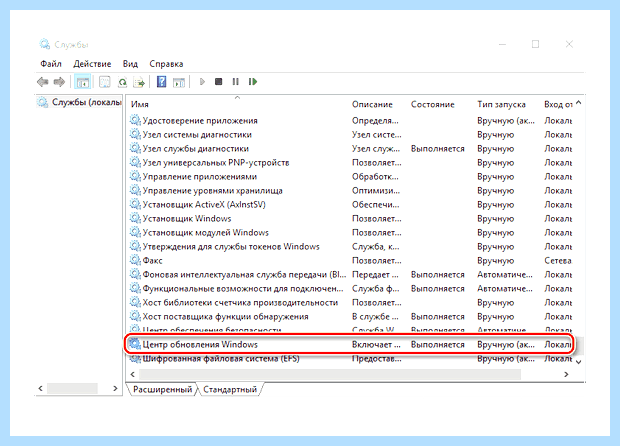Click the Предостав... description of Шифрованная файловая система
Screen dimensions: 620x446
[x=376, y=359]
